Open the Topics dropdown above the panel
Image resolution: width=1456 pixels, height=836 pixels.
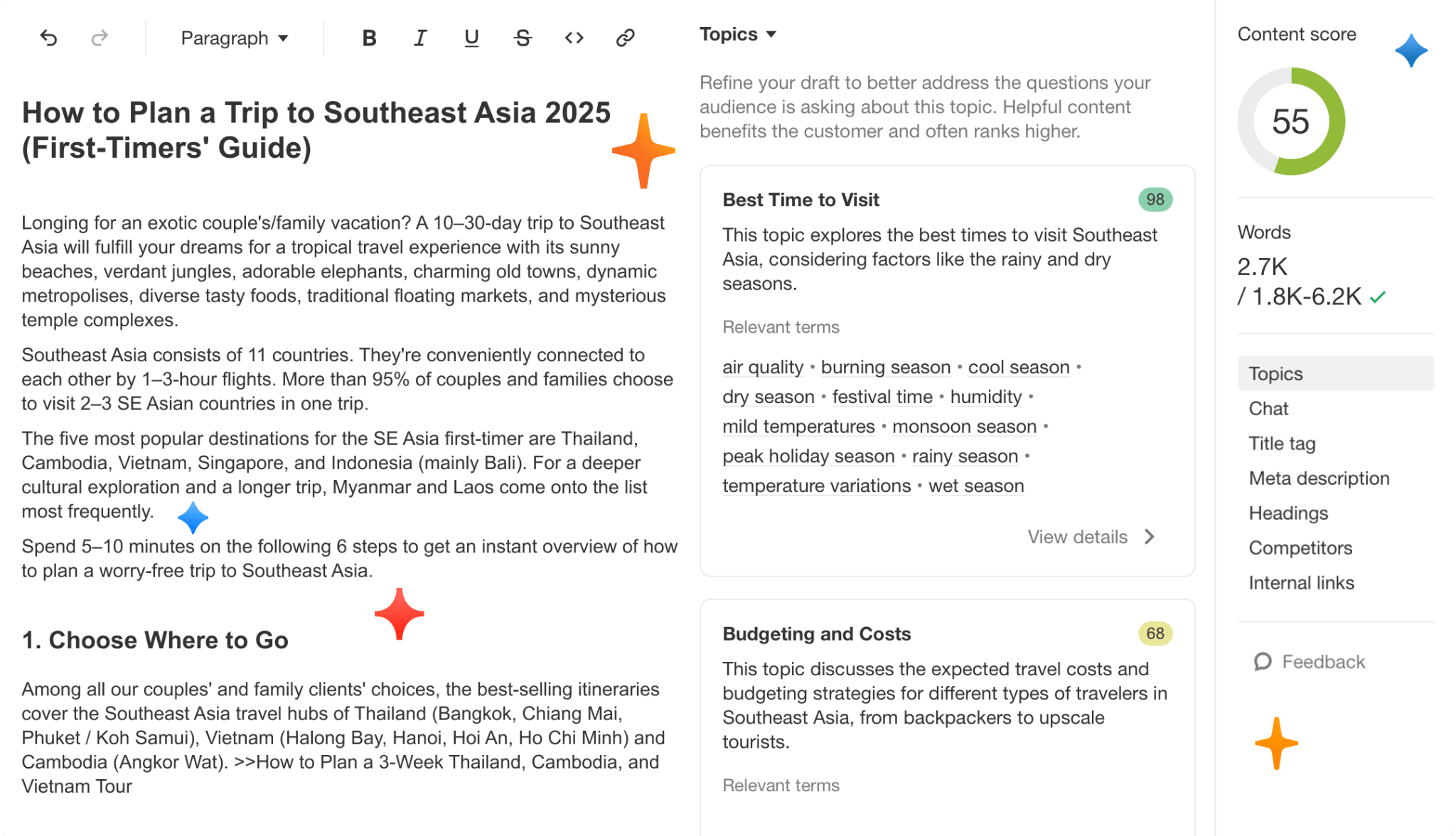click(737, 33)
